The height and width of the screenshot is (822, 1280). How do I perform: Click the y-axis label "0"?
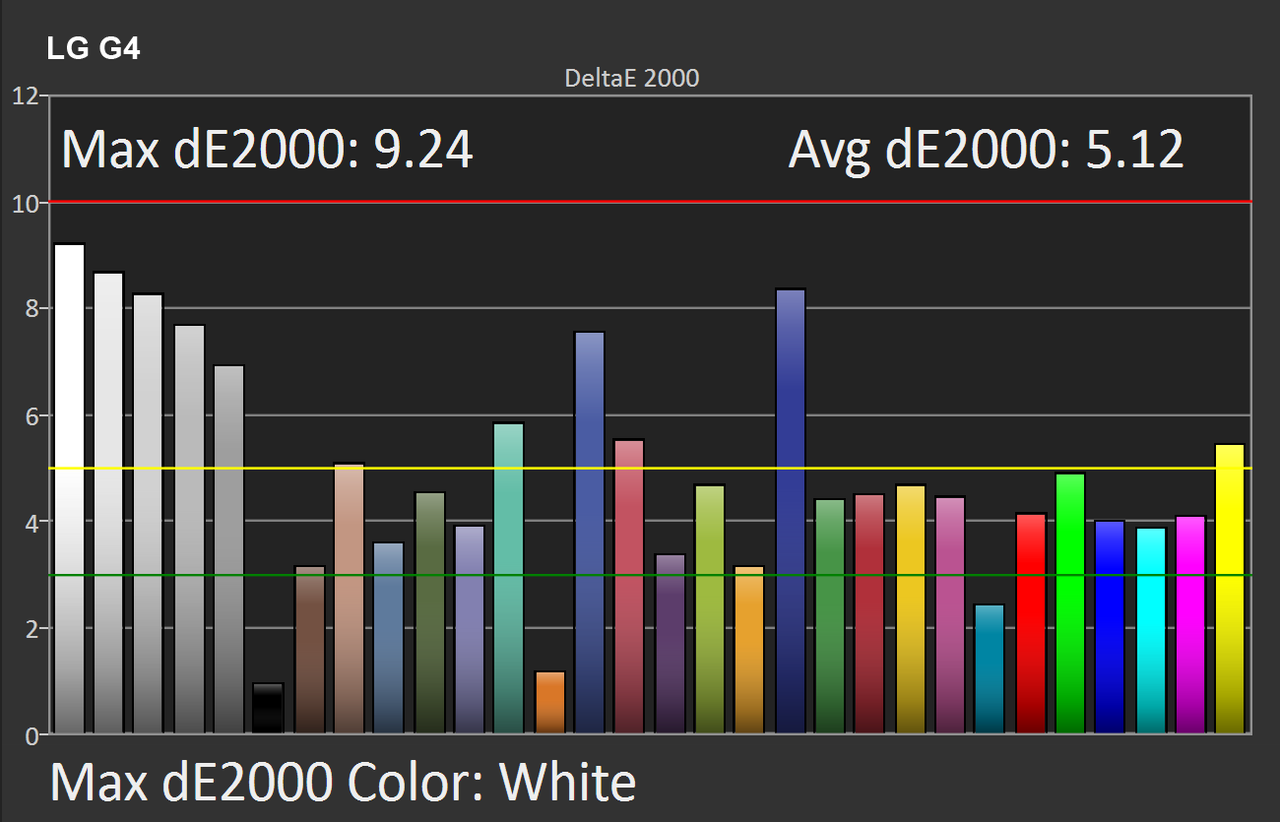(x=31, y=736)
